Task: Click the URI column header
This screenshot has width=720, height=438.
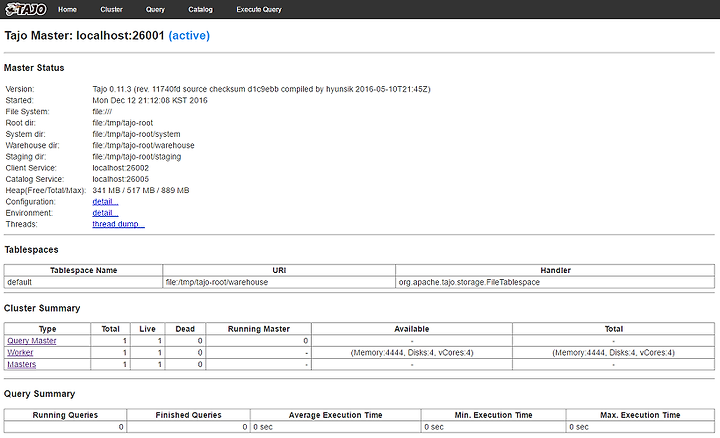Action: coord(279,270)
